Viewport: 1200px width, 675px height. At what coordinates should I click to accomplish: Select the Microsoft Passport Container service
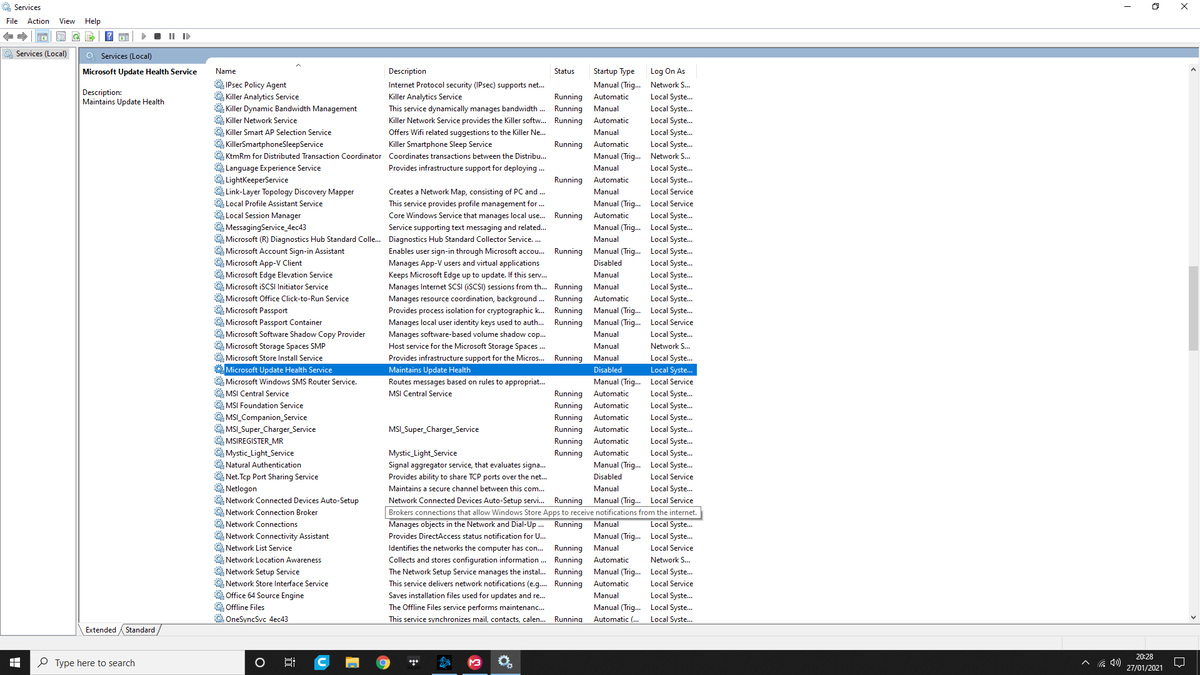(455, 323)
